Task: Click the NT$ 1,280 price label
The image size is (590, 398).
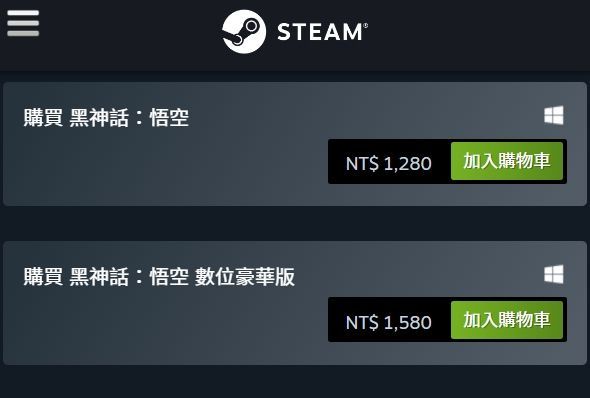Action: [389, 164]
